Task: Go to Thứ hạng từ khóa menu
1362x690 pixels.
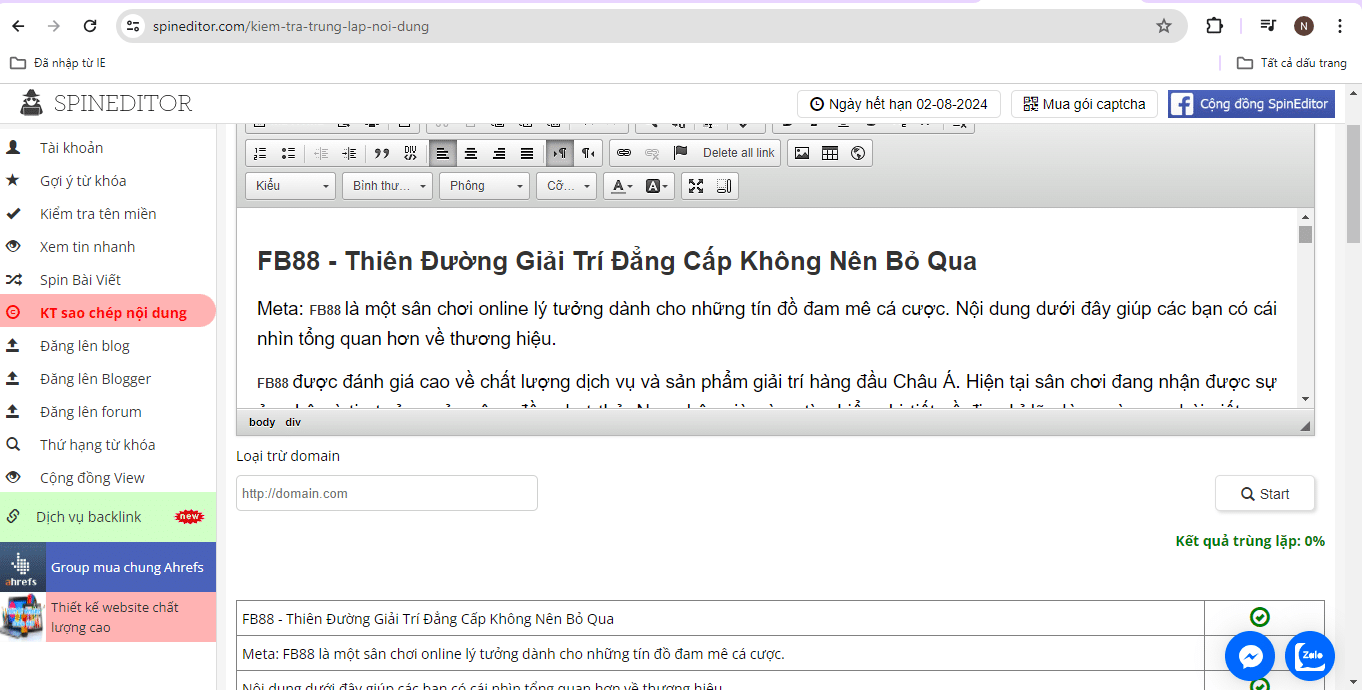Action: click(x=97, y=445)
